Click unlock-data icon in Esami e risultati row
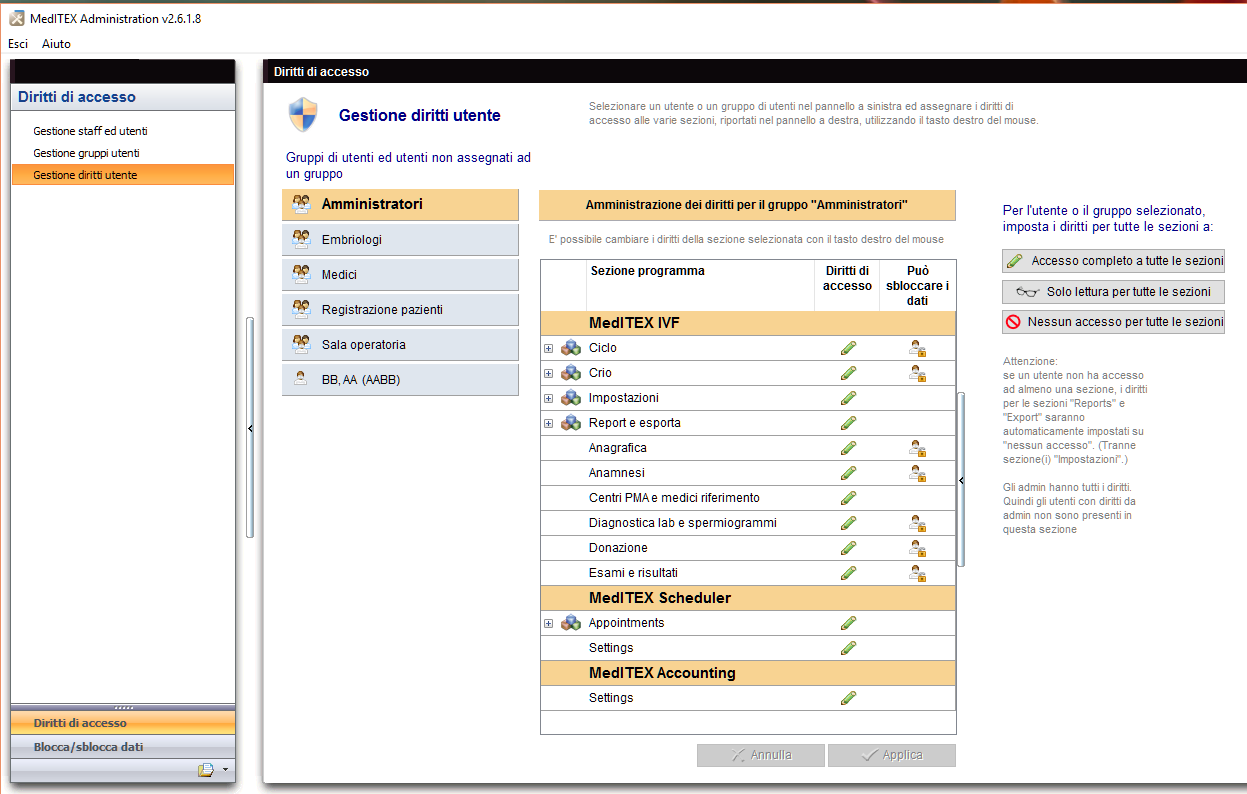Viewport: 1247px width, 794px height. (917, 573)
